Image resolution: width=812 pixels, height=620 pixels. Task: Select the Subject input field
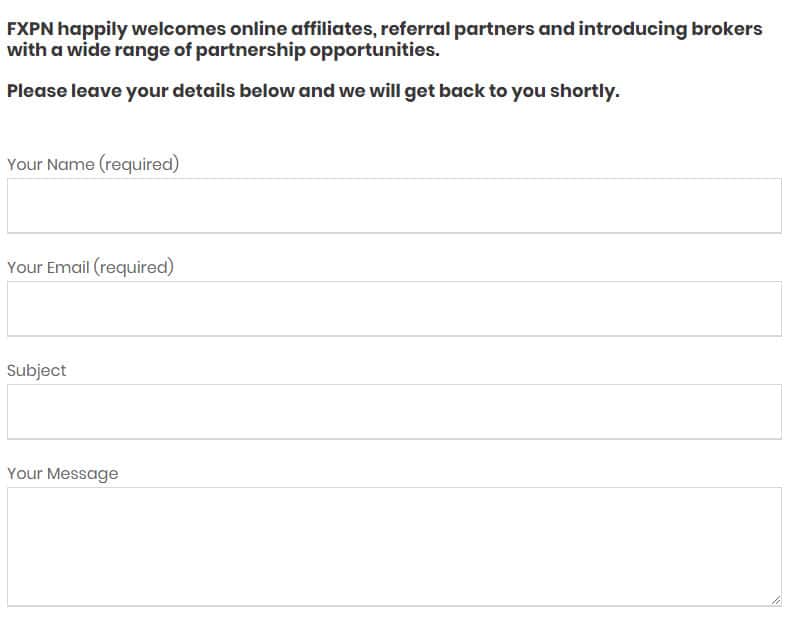pyautogui.click(x=394, y=412)
